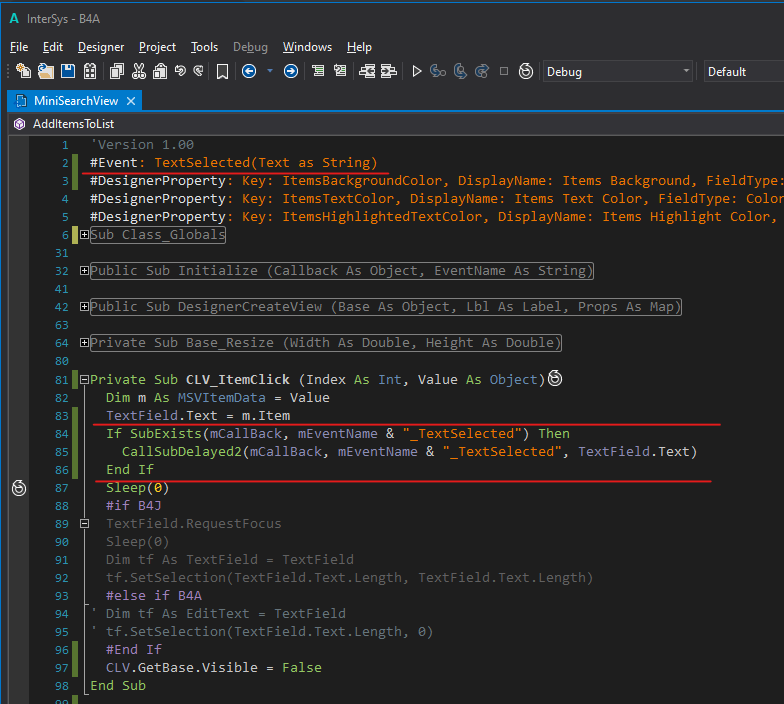
Task: Open the Designer menu
Action: [x=101, y=47]
